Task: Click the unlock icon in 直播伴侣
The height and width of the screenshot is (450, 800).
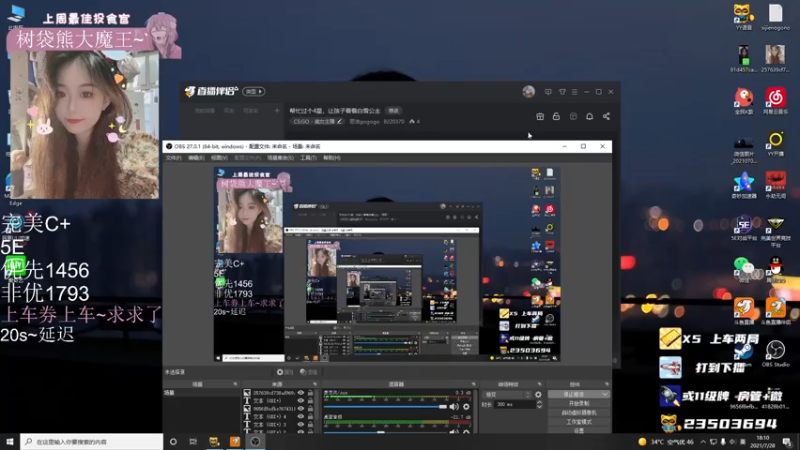Action: click(x=556, y=116)
